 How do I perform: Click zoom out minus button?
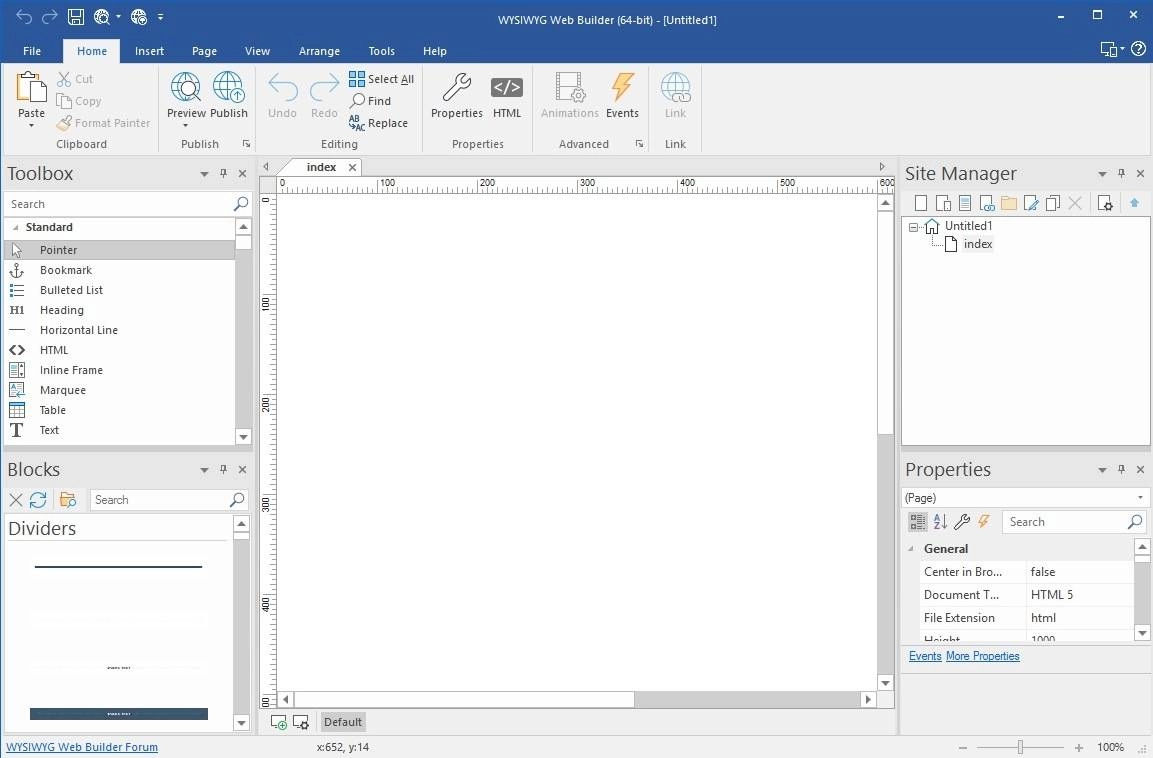tap(963, 748)
